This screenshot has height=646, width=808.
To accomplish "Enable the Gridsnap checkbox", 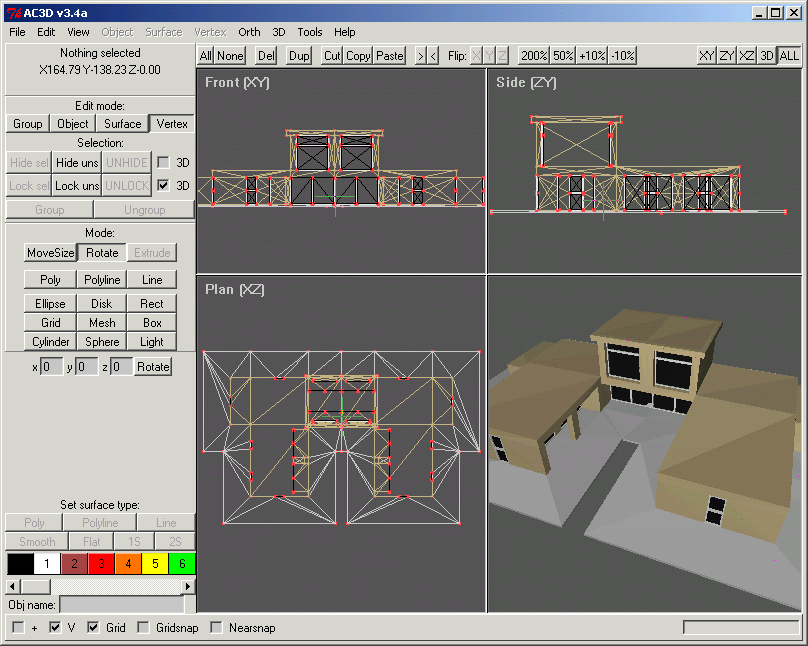I will pyautogui.click(x=144, y=628).
